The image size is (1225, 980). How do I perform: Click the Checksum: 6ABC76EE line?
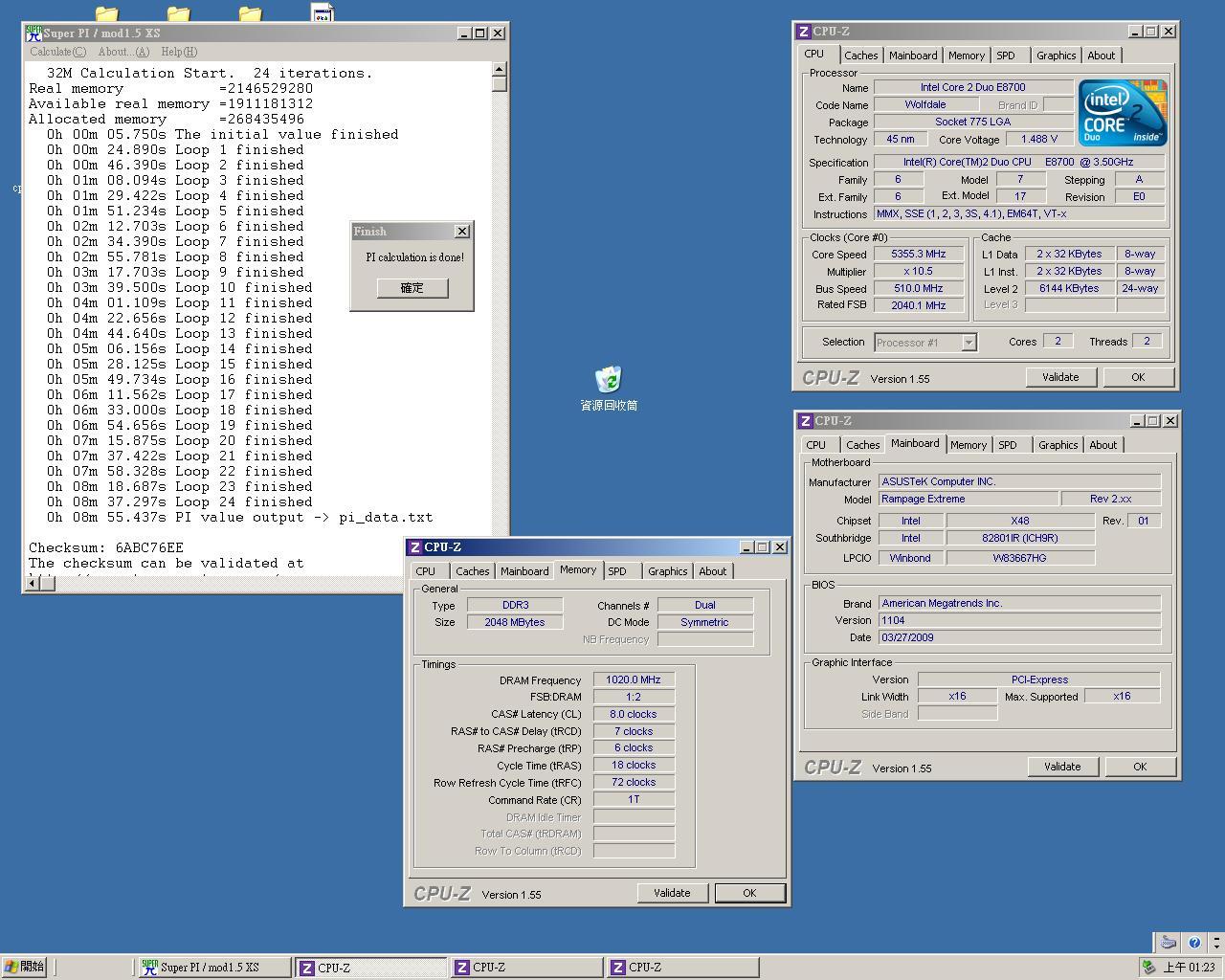[x=106, y=548]
